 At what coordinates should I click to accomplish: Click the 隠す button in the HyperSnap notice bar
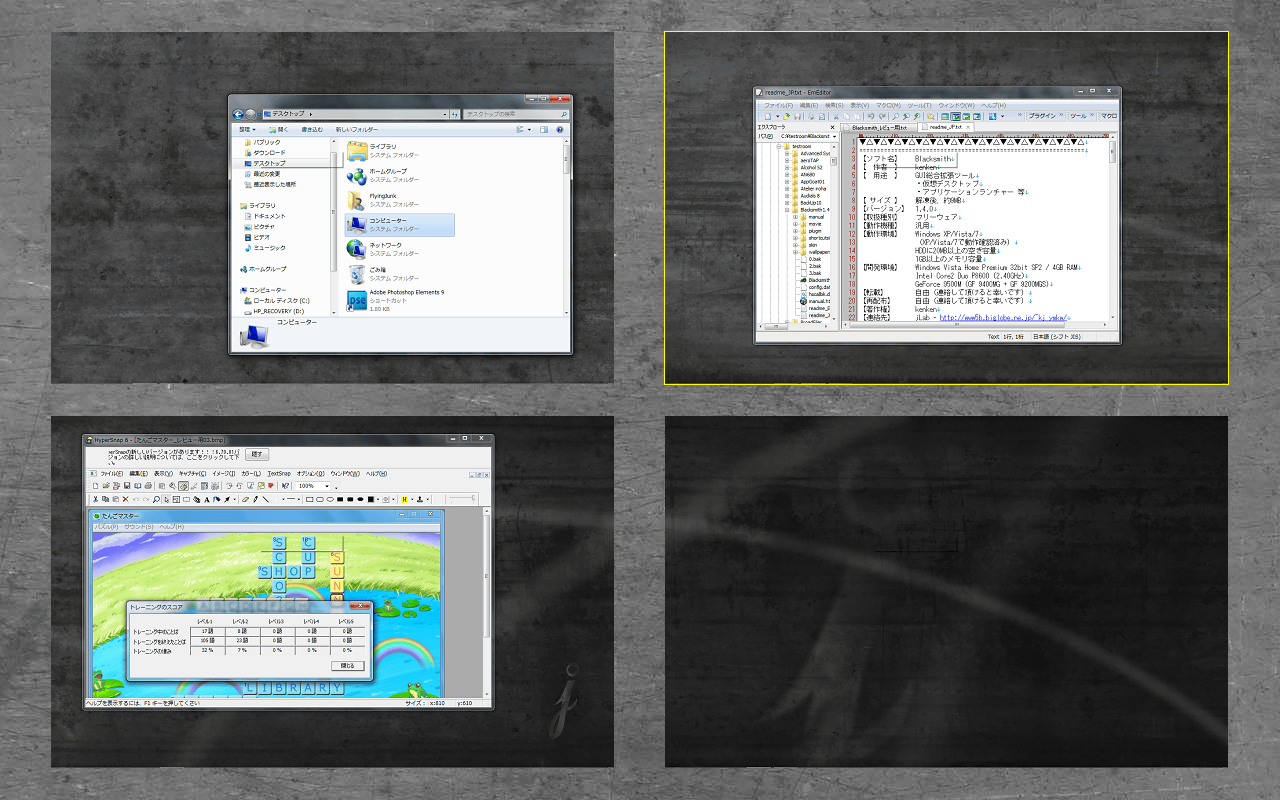[x=257, y=454]
